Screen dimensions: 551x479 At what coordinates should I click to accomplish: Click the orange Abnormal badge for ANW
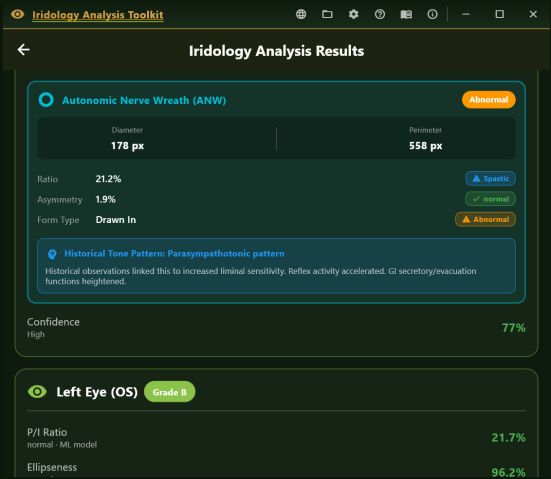point(488,100)
